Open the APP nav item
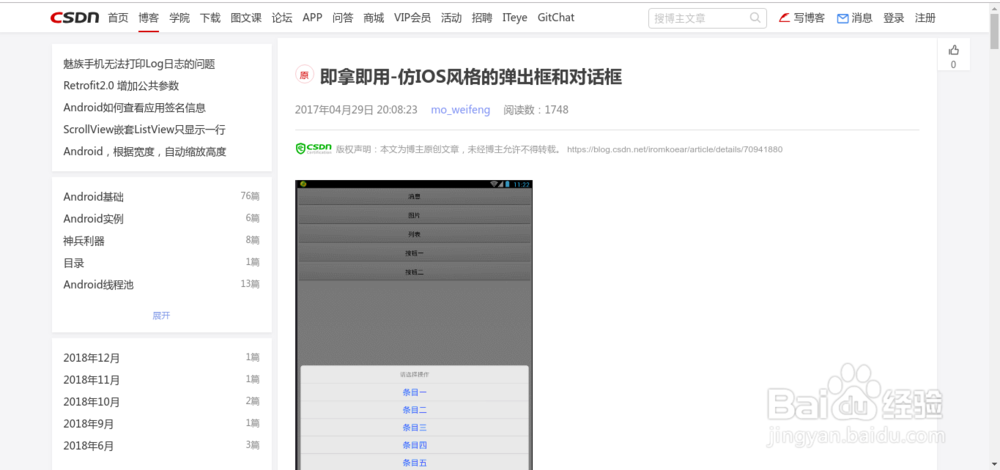Viewport: 1000px width, 470px height. click(x=312, y=18)
